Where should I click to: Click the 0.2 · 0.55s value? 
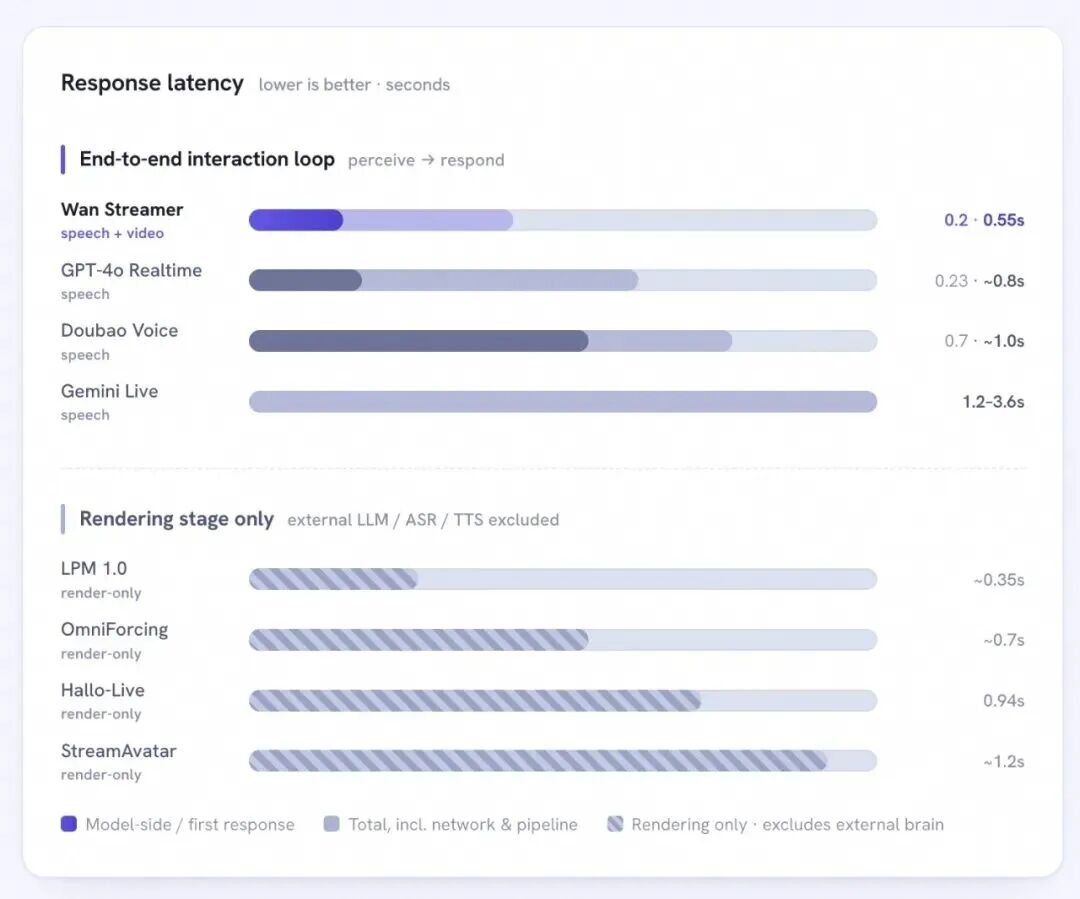pyautogui.click(x=984, y=220)
